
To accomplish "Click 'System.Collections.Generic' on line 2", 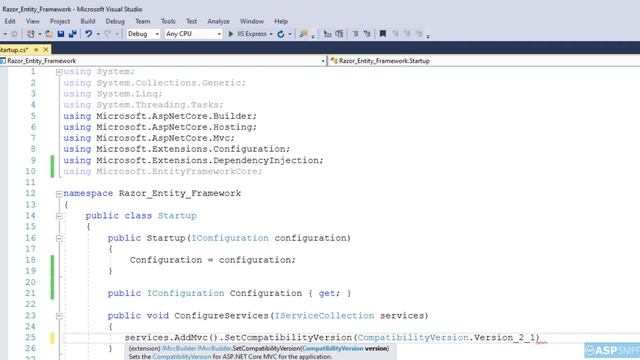I will (169, 83).
